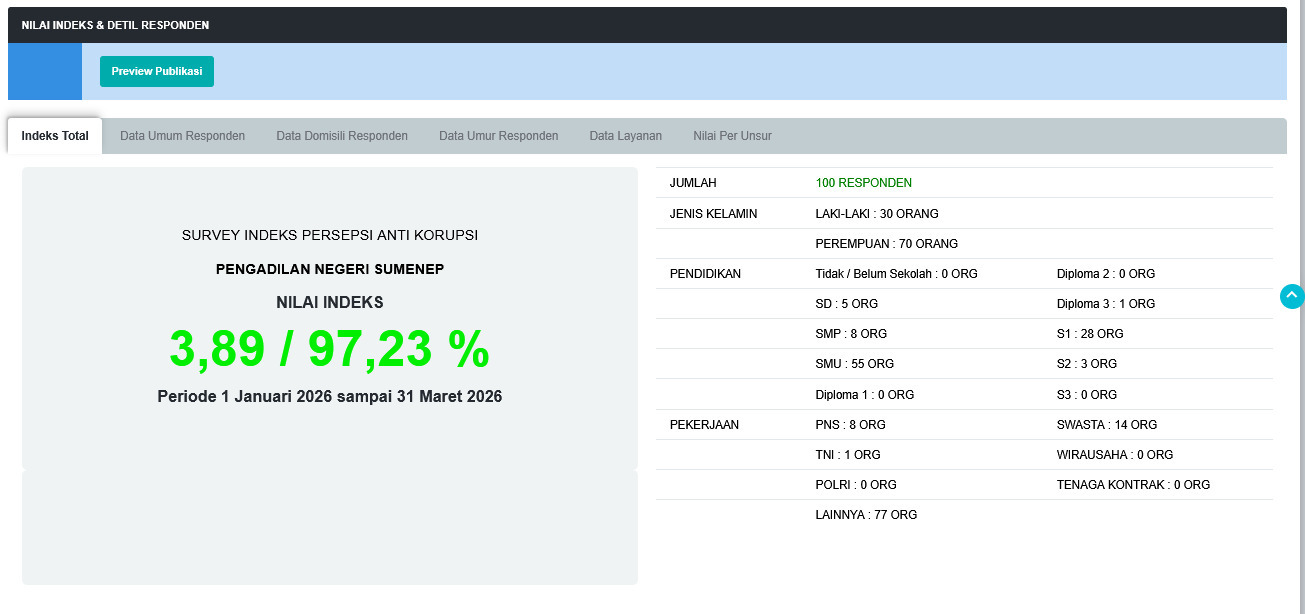Switch to Nilai Per Unsur tab

coord(731,135)
